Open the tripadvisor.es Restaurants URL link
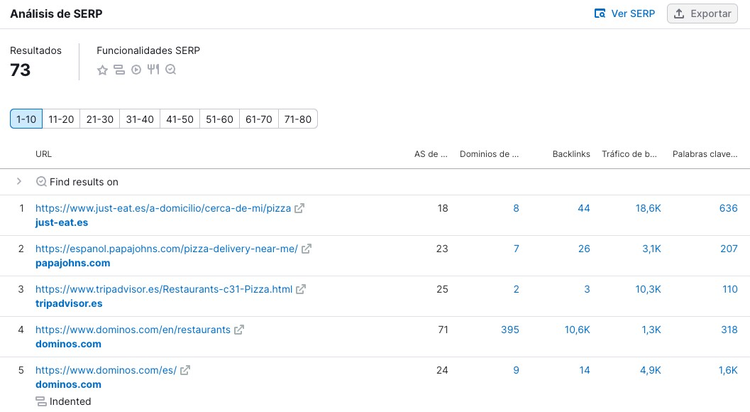The image size is (750, 412). tap(164, 290)
